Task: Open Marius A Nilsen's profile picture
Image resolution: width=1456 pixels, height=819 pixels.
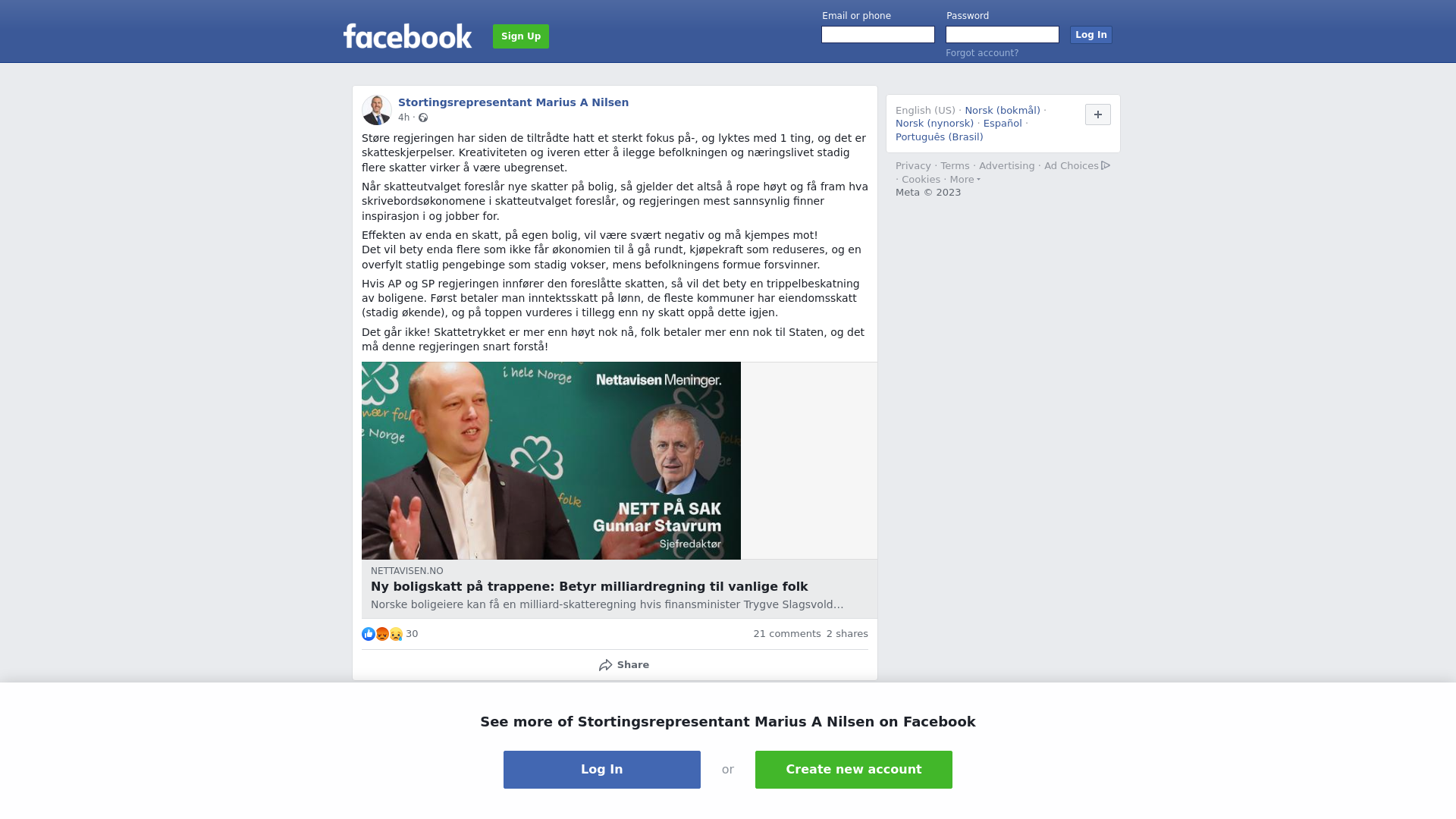Action: 377,110
